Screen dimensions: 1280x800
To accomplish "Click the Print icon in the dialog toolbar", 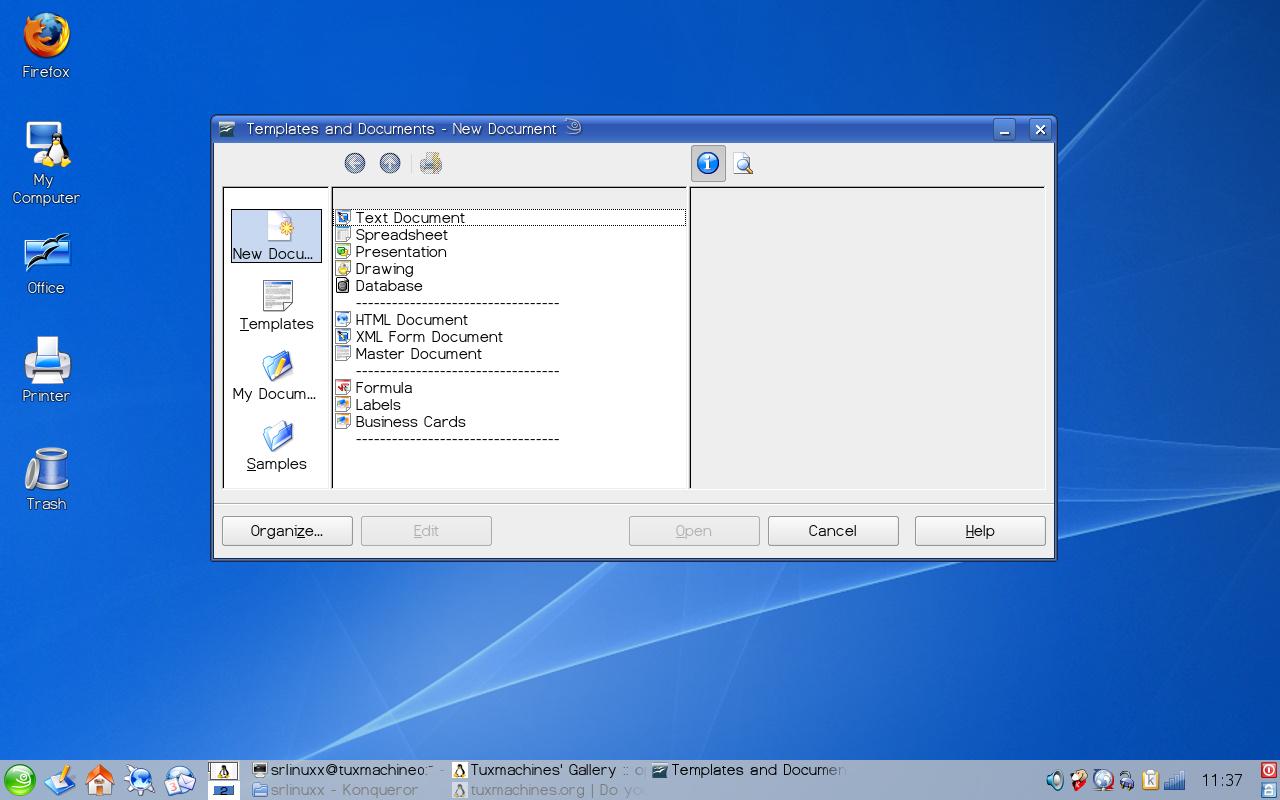I will click(431, 163).
